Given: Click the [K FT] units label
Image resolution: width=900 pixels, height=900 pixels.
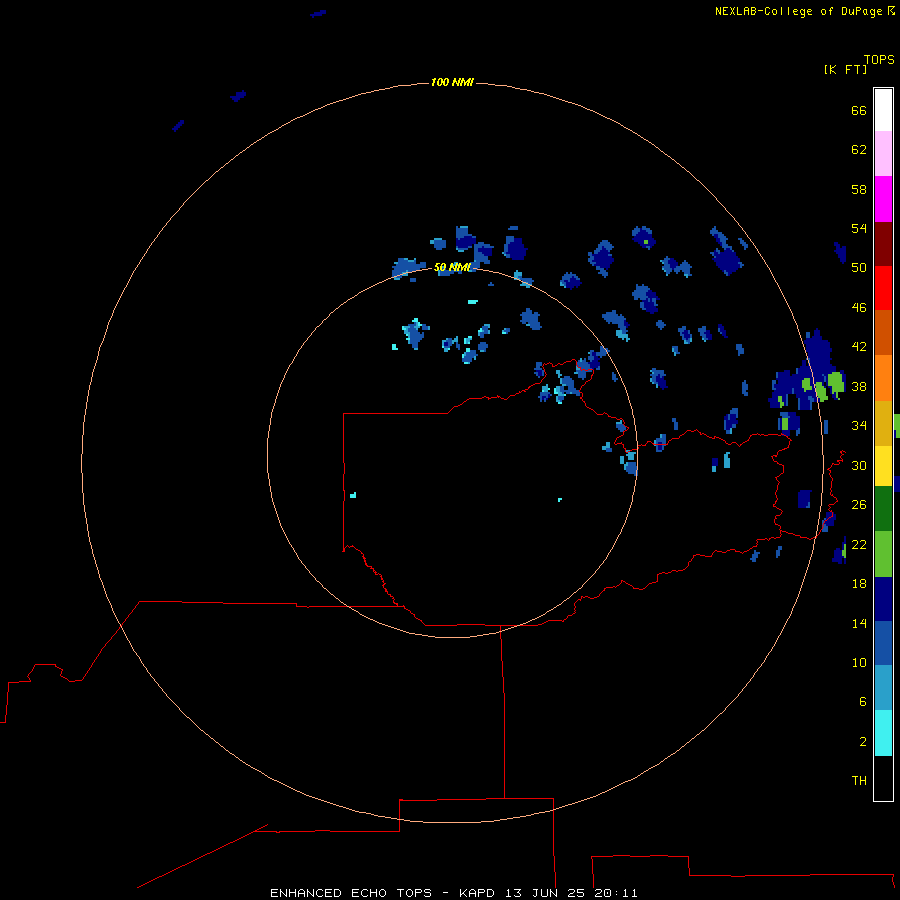Looking at the screenshot, I should click(845, 69).
